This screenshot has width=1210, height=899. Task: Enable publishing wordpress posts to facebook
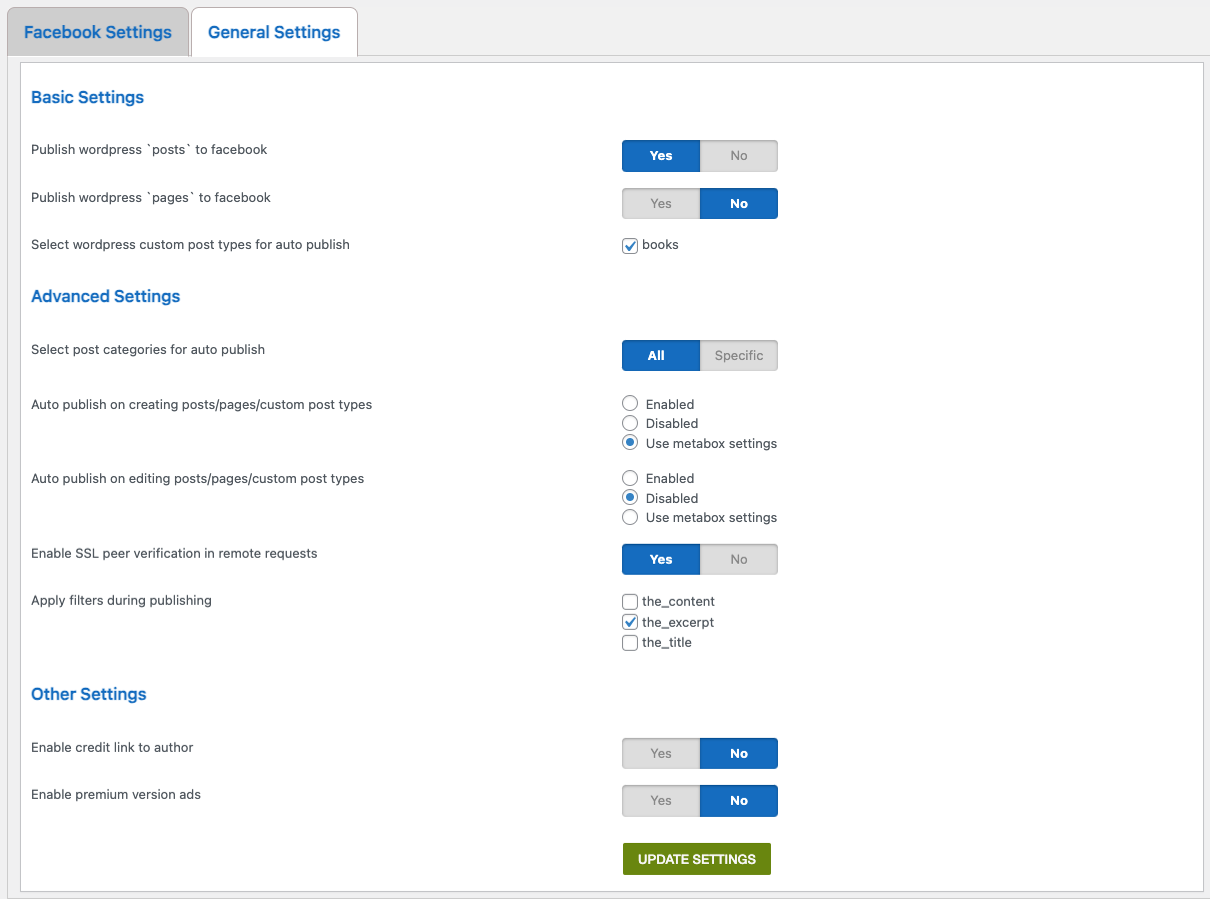660,155
